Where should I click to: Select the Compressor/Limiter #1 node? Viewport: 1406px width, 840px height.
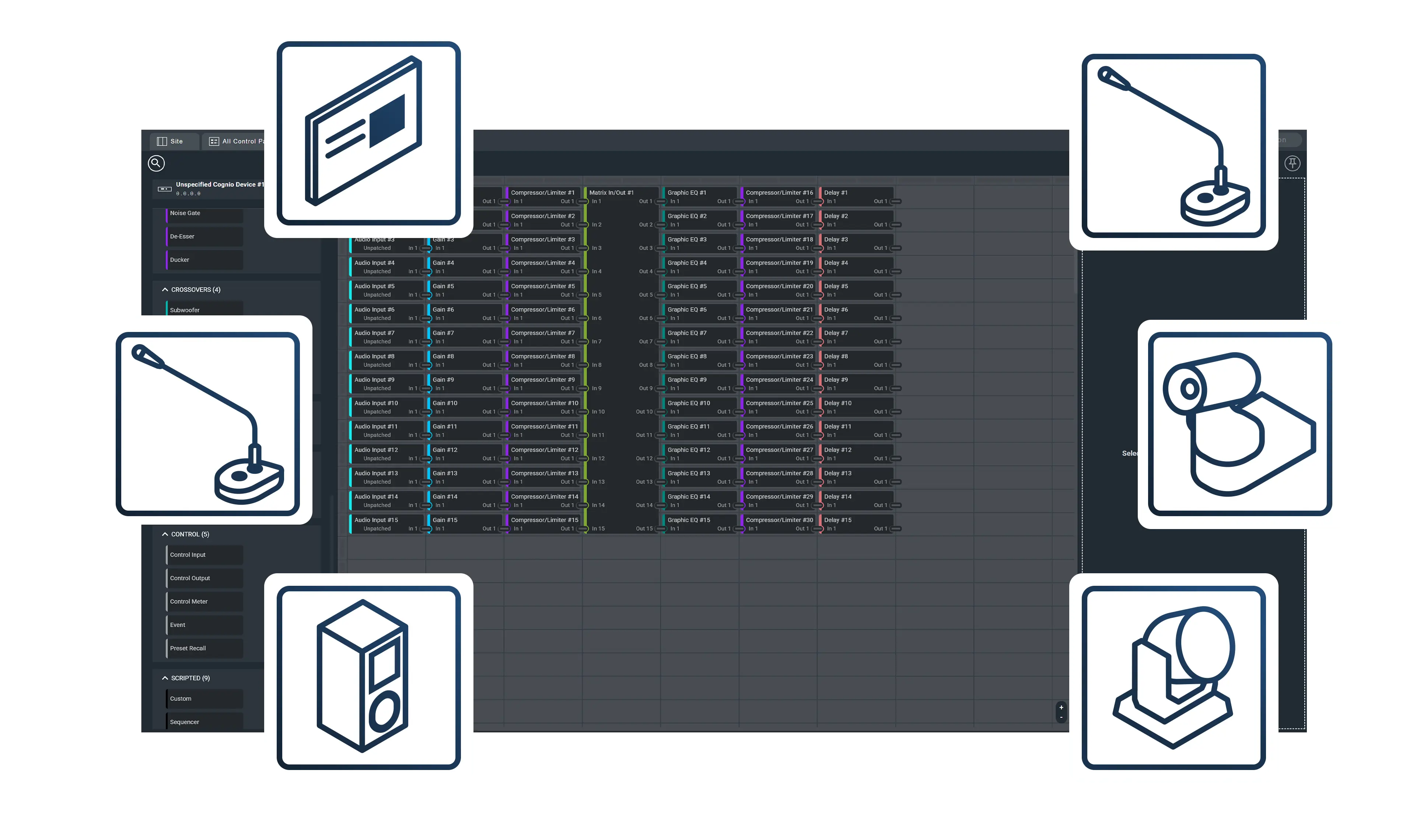pos(543,196)
